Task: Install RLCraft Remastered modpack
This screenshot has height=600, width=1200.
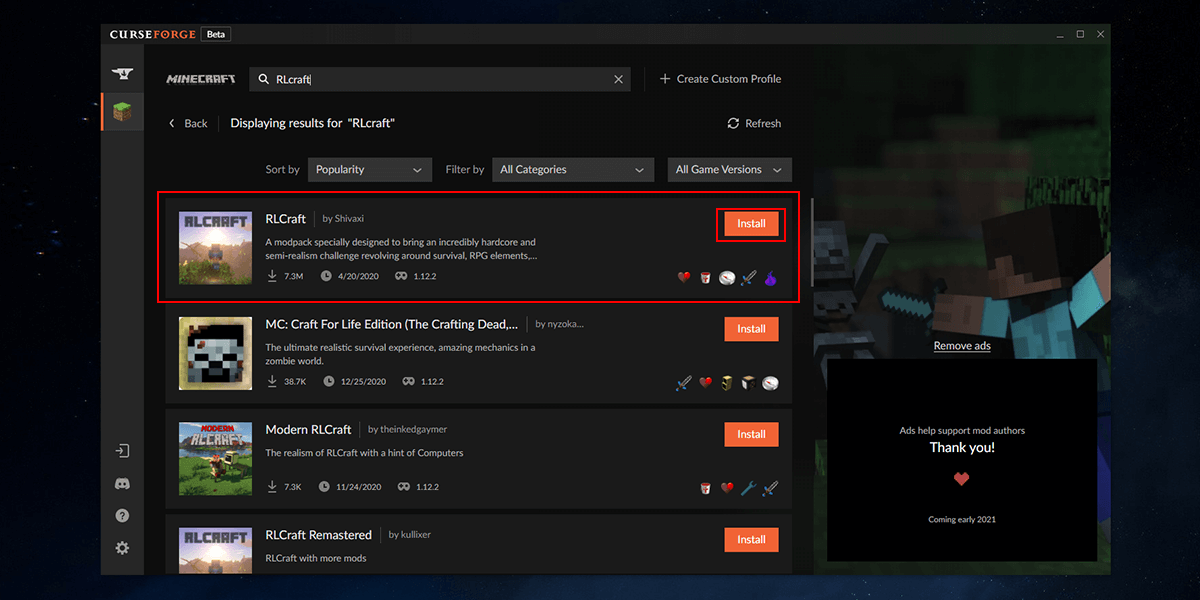Action: [x=751, y=539]
